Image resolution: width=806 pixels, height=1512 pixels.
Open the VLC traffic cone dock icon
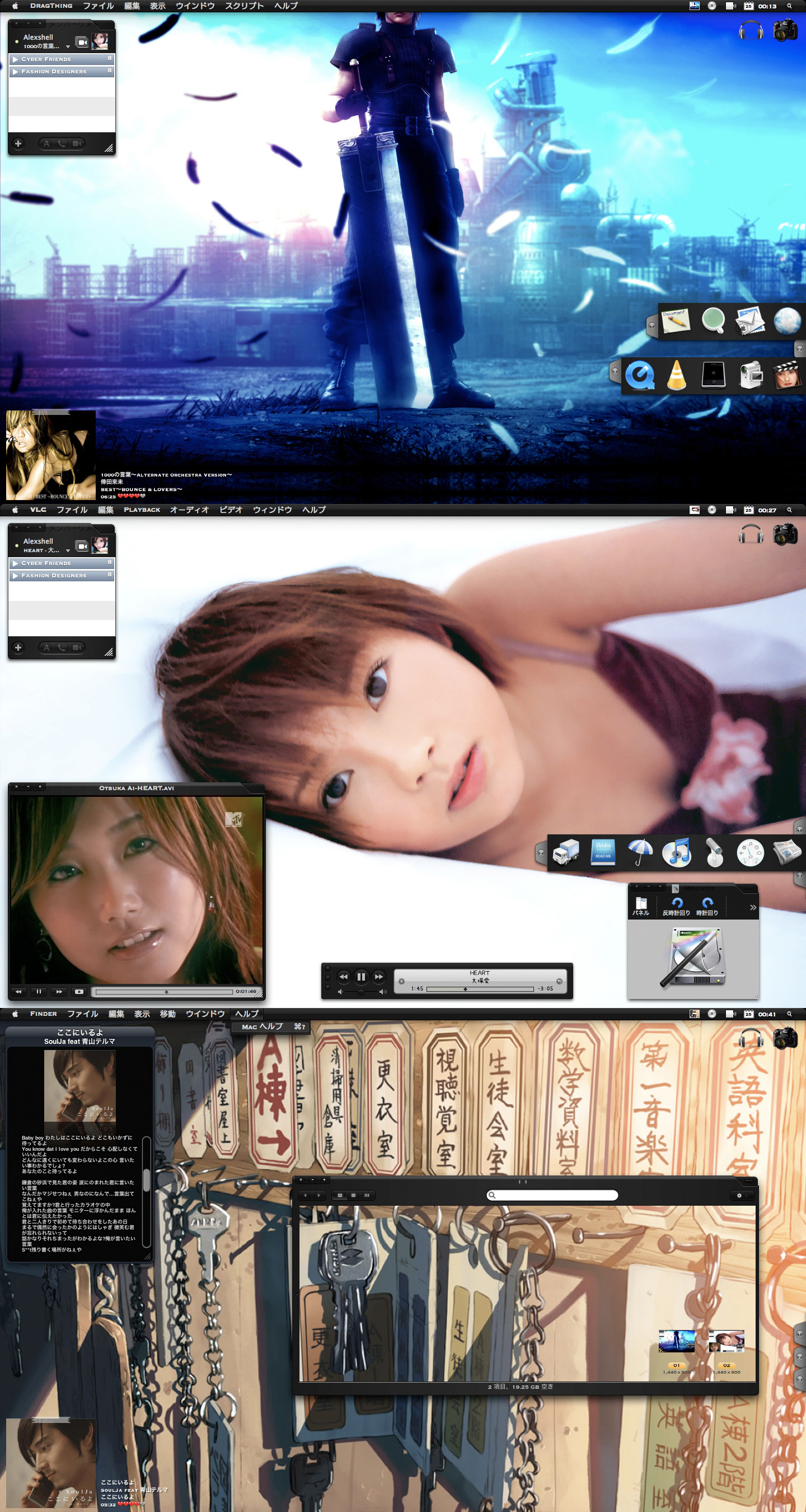(x=676, y=375)
